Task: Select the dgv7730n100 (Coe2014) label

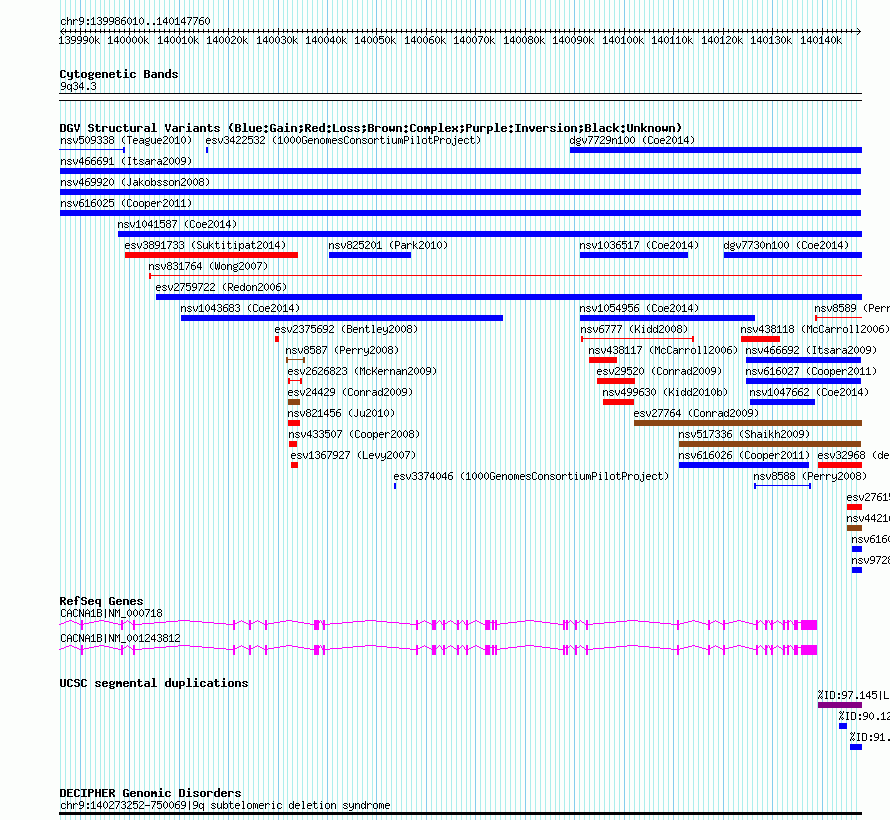Action: pyautogui.click(x=786, y=245)
